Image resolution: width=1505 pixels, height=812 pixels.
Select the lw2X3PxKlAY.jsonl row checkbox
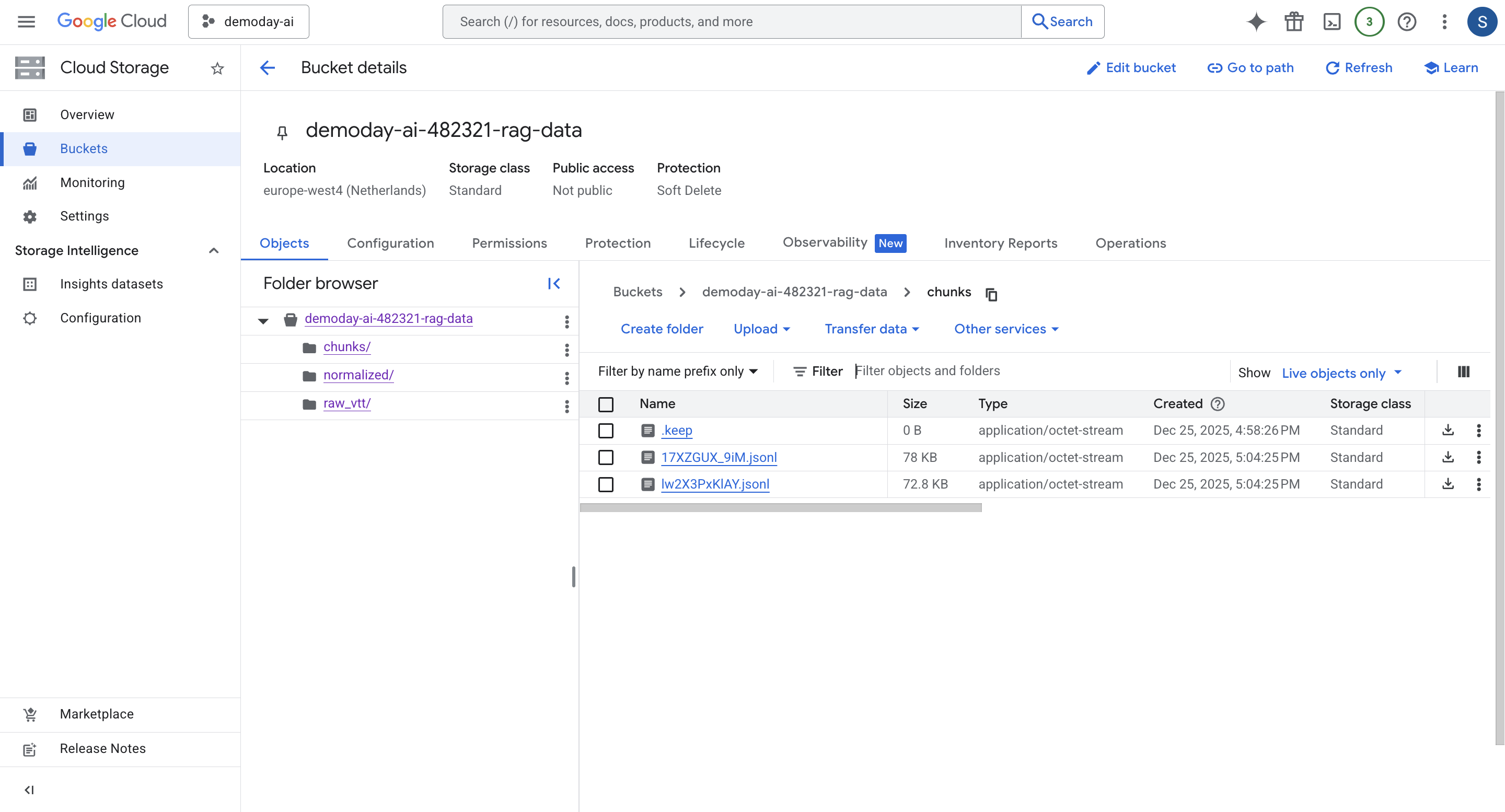coord(606,484)
